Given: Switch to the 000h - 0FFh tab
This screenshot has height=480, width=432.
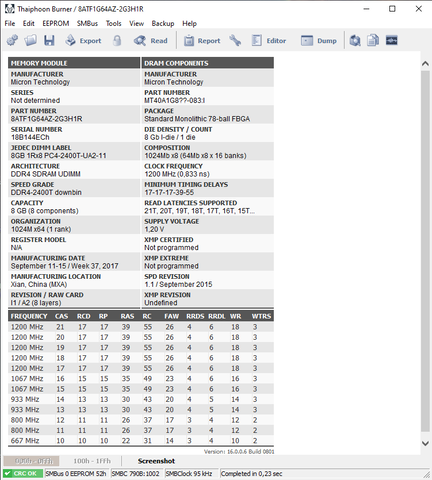Looking at the screenshot, I should [31, 461].
